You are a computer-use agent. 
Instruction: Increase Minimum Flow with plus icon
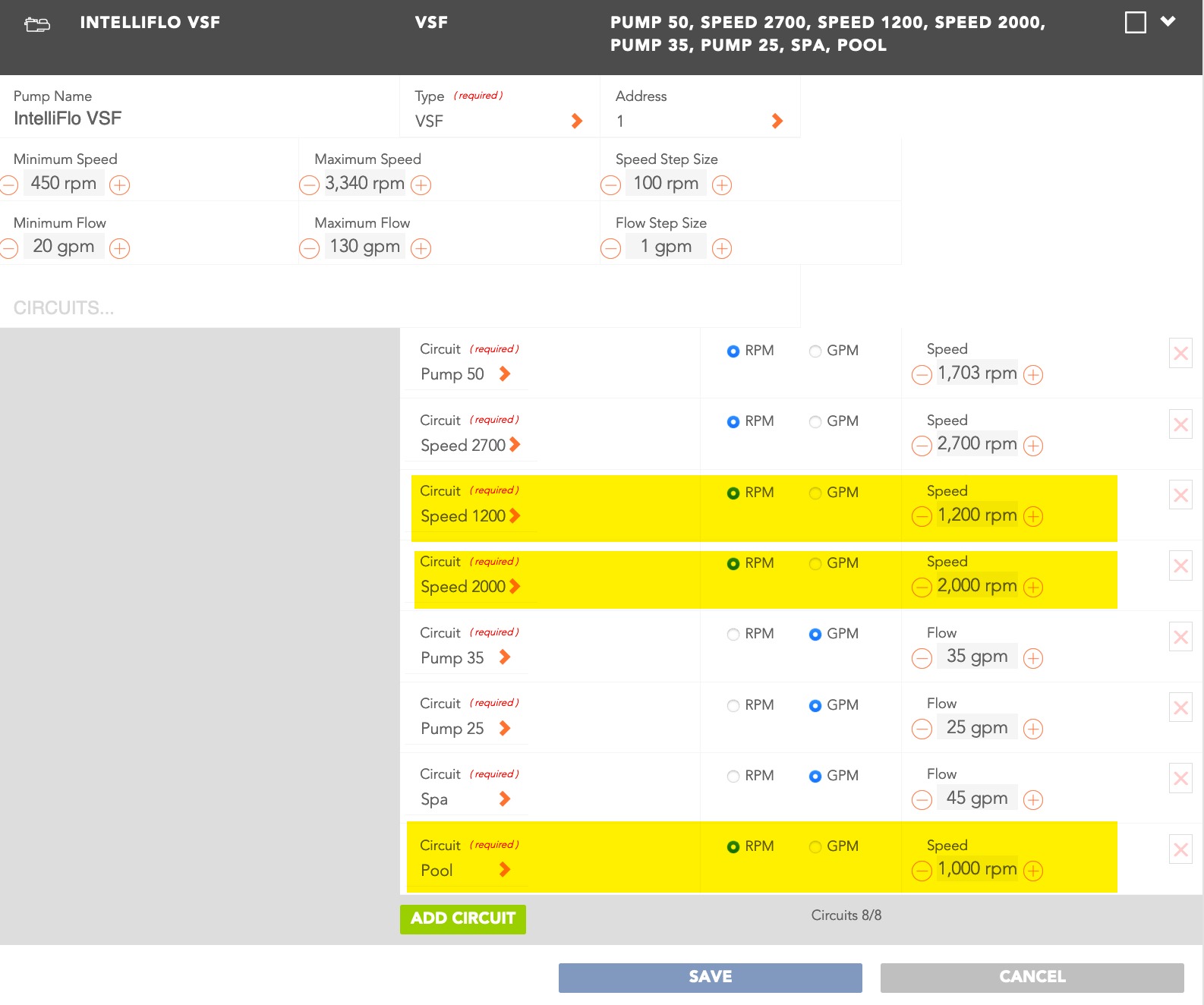[x=120, y=248]
